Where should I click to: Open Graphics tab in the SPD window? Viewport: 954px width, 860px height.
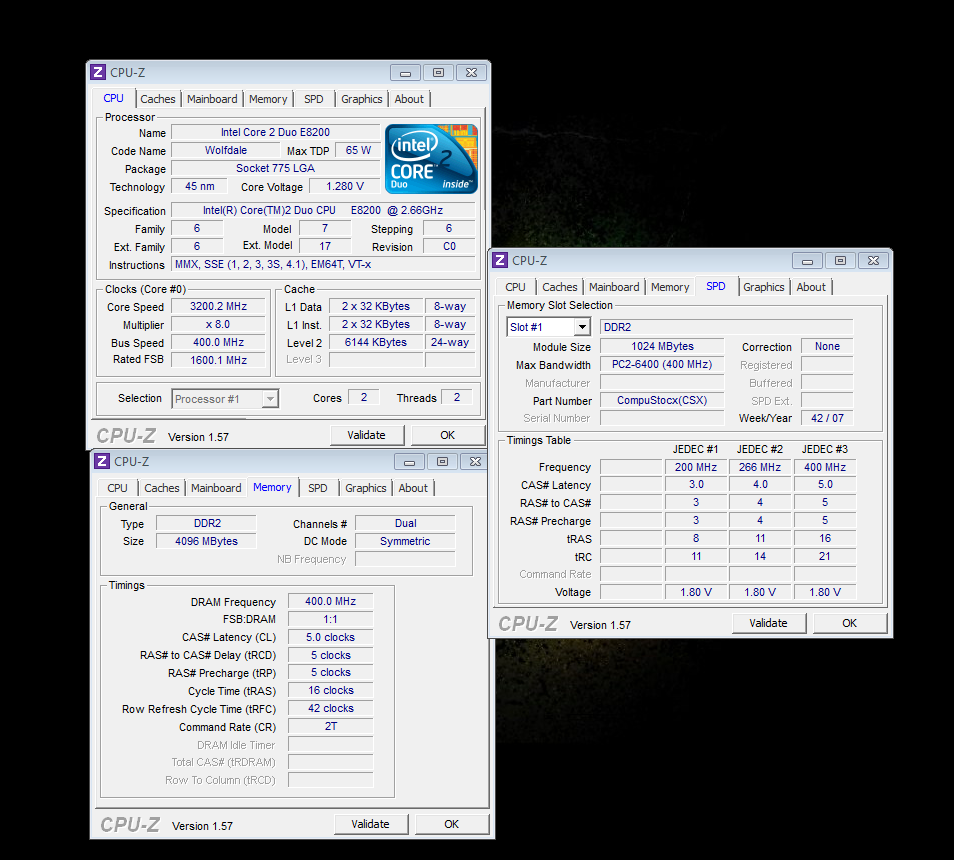pyautogui.click(x=764, y=287)
